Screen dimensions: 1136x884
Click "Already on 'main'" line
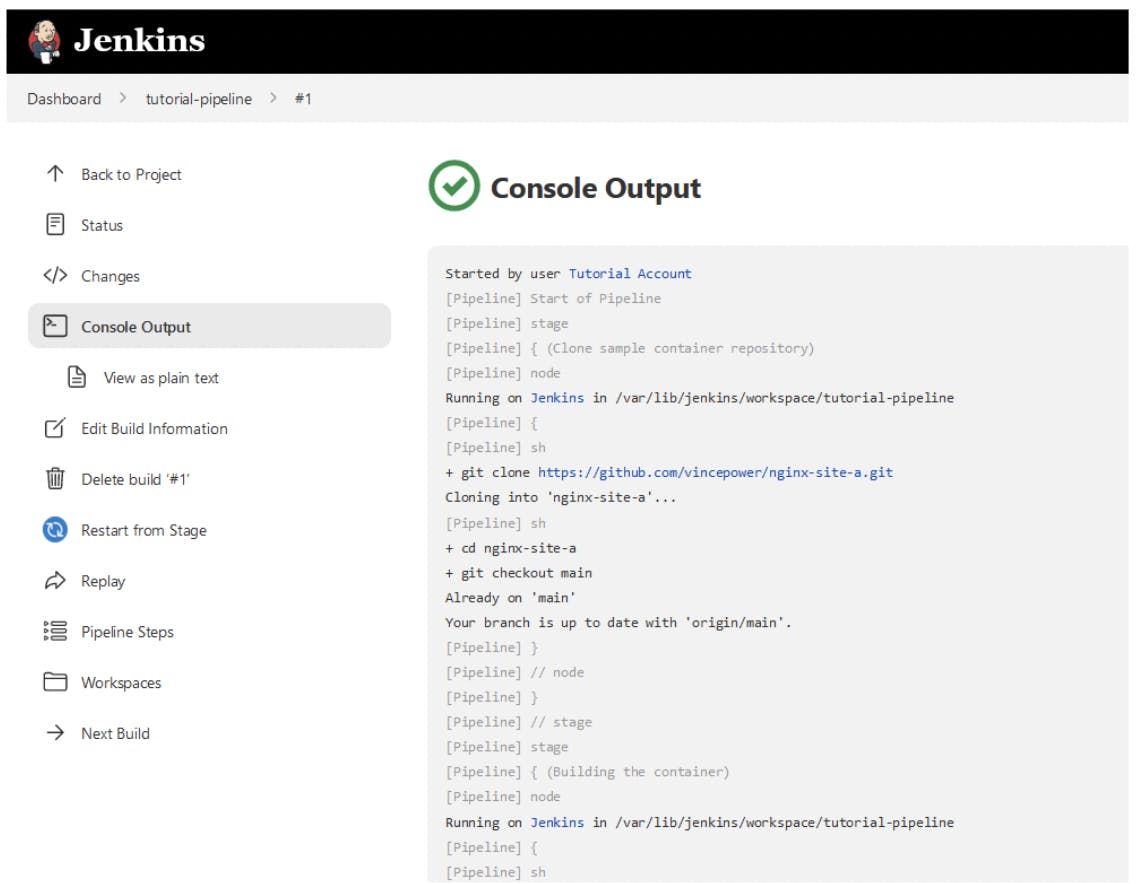point(510,598)
